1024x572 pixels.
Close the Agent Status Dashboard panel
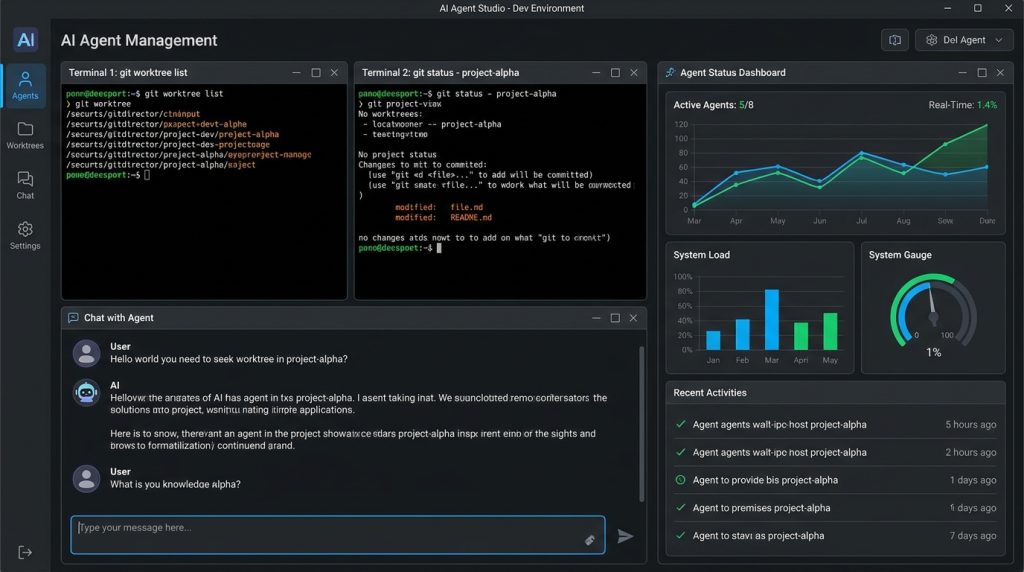[1000, 72]
